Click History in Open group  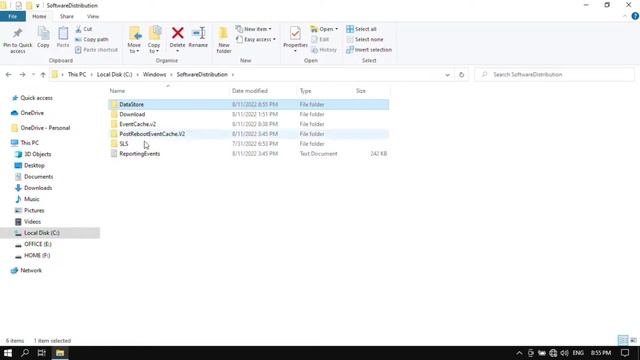(324, 50)
